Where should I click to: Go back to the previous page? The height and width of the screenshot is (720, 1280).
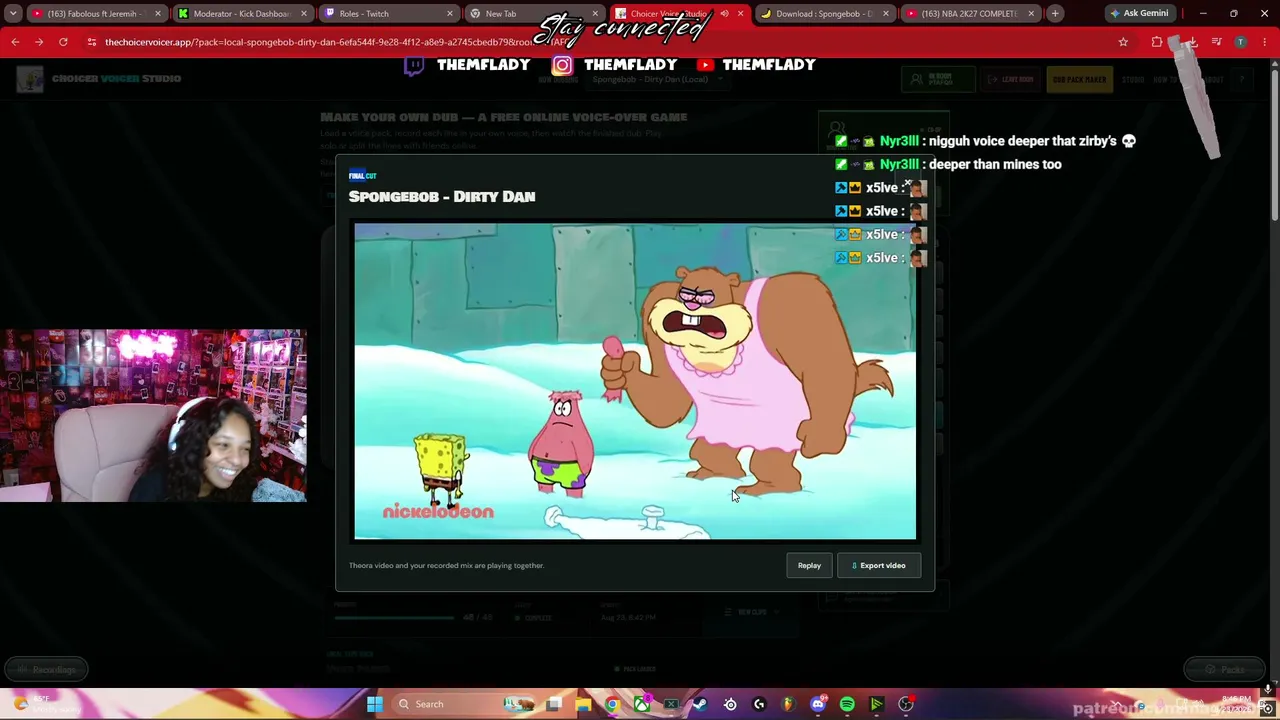click(15, 42)
